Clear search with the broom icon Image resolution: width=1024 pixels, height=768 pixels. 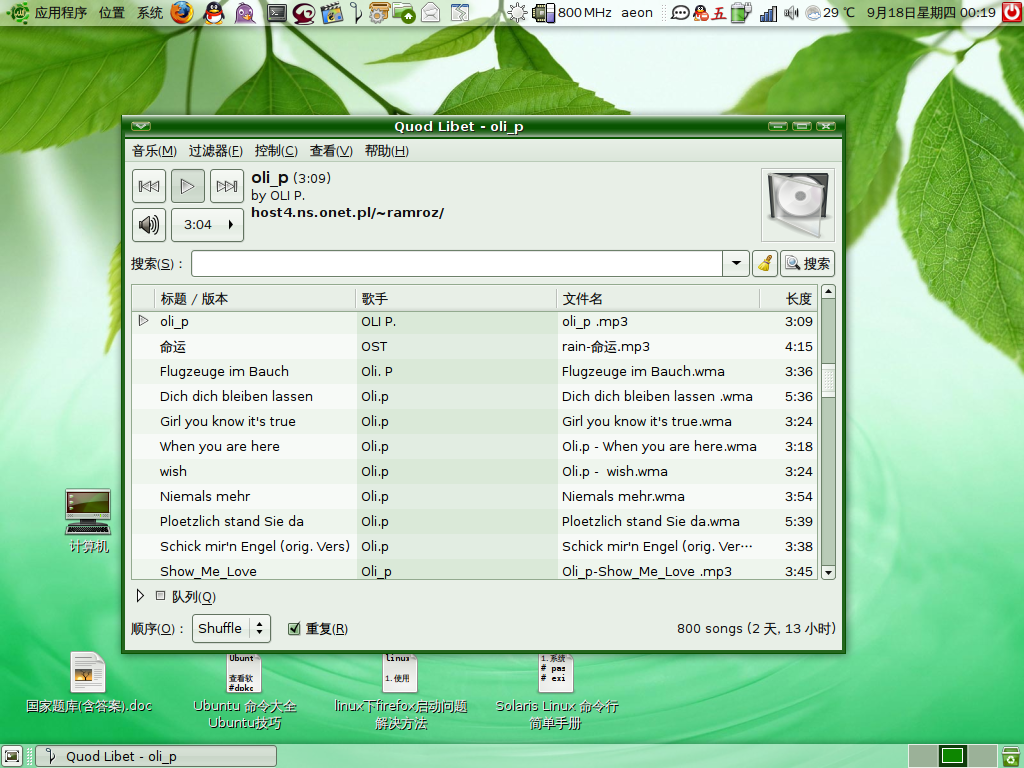click(x=765, y=263)
